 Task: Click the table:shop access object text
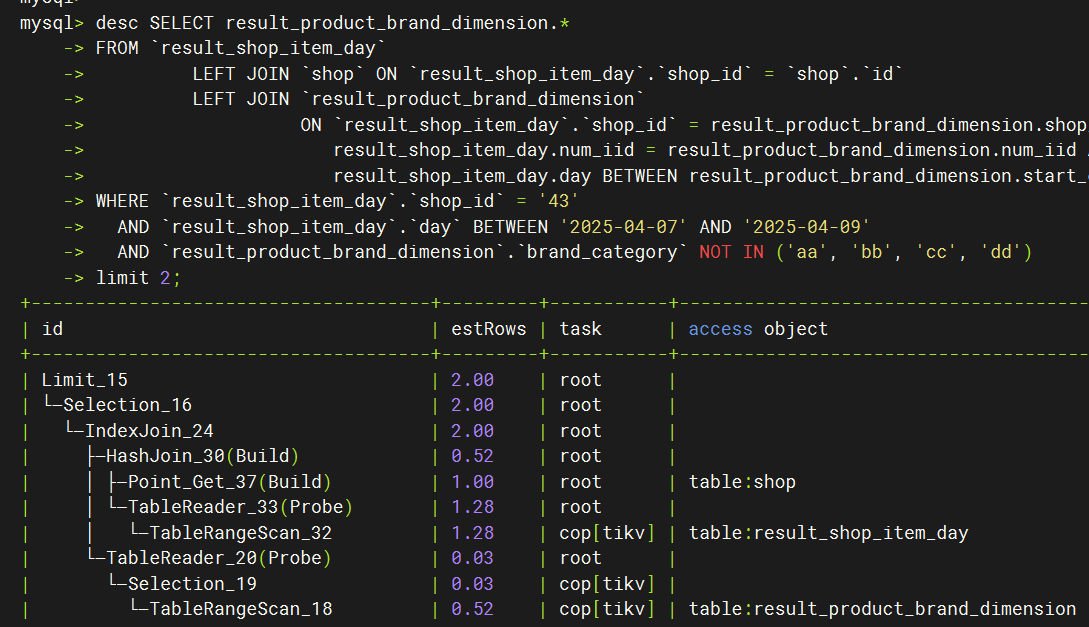pos(742,482)
